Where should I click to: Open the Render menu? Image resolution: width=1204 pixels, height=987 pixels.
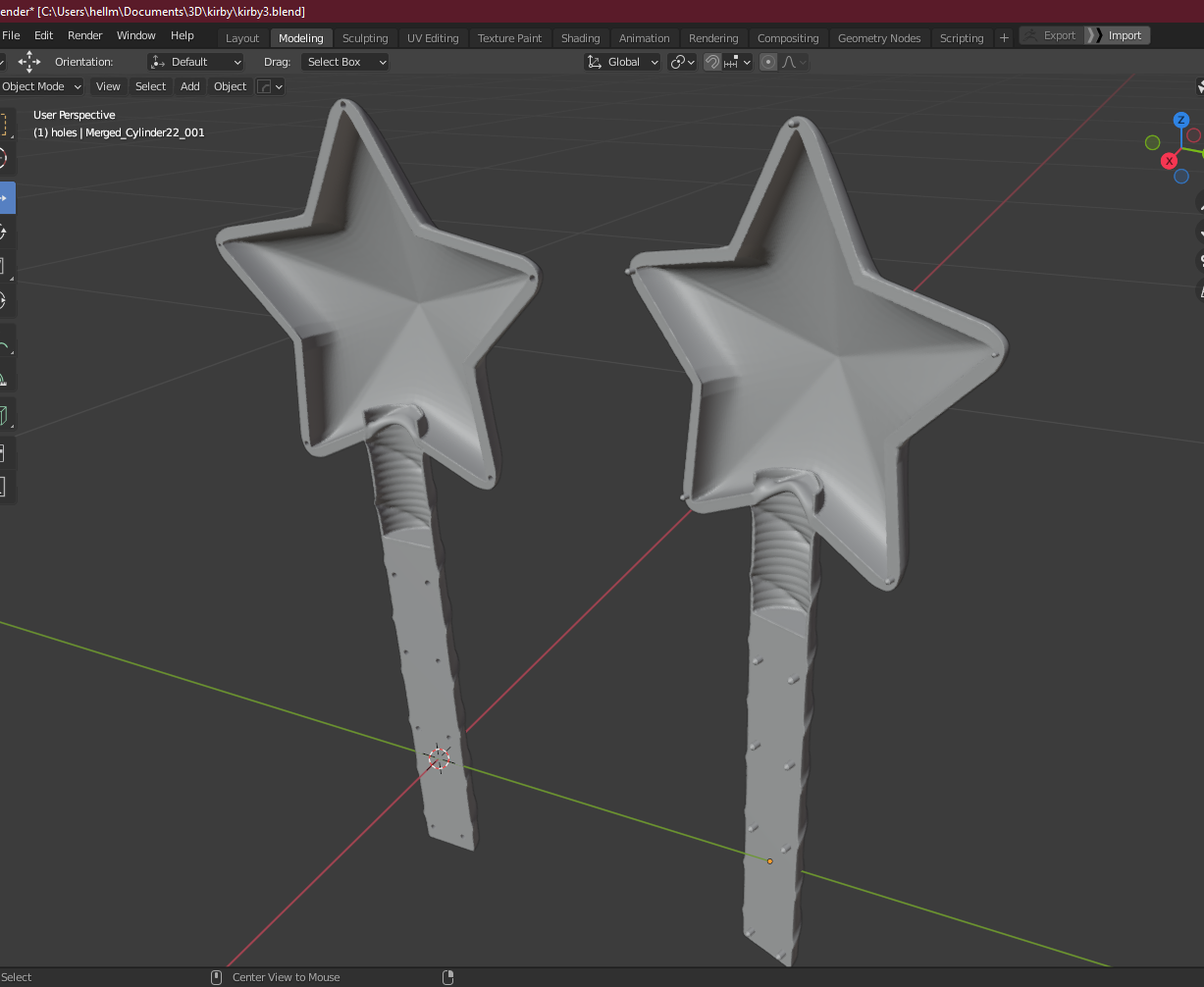[85, 35]
